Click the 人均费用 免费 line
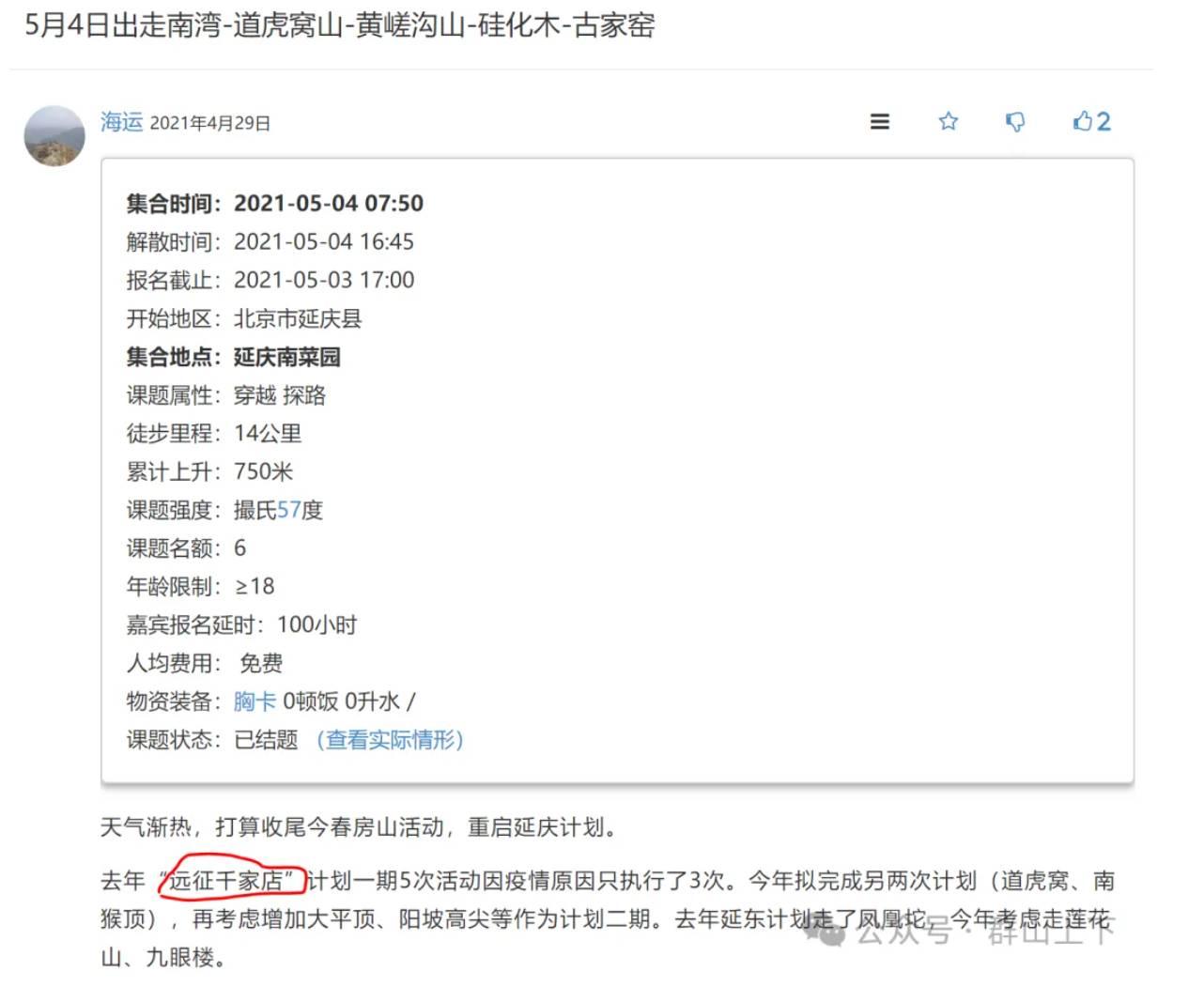The width and height of the screenshot is (1204, 1002). coord(204,663)
